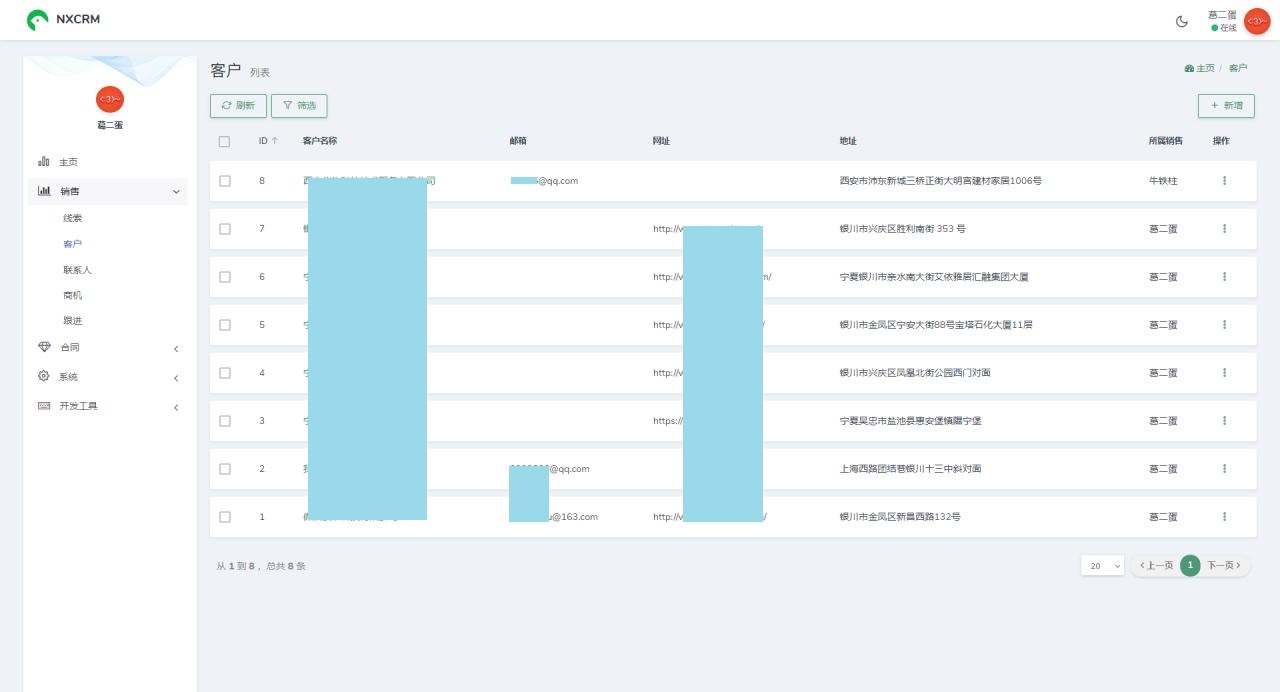Viewport: 1280px width, 692px height.
Task: Click the NXCRM logo icon
Action: [37, 20]
